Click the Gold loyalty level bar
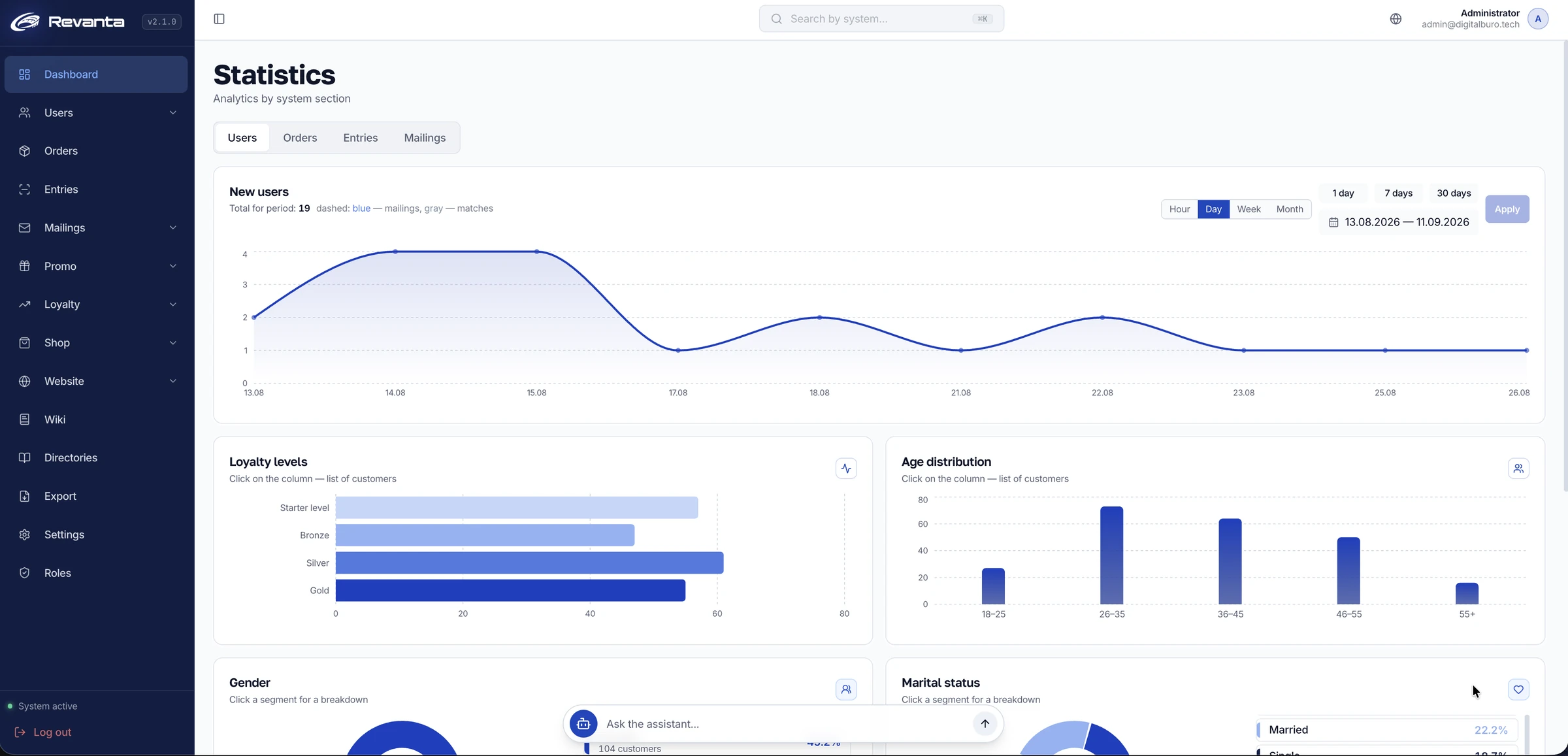This screenshot has width=1568, height=756. click(510, 590)
